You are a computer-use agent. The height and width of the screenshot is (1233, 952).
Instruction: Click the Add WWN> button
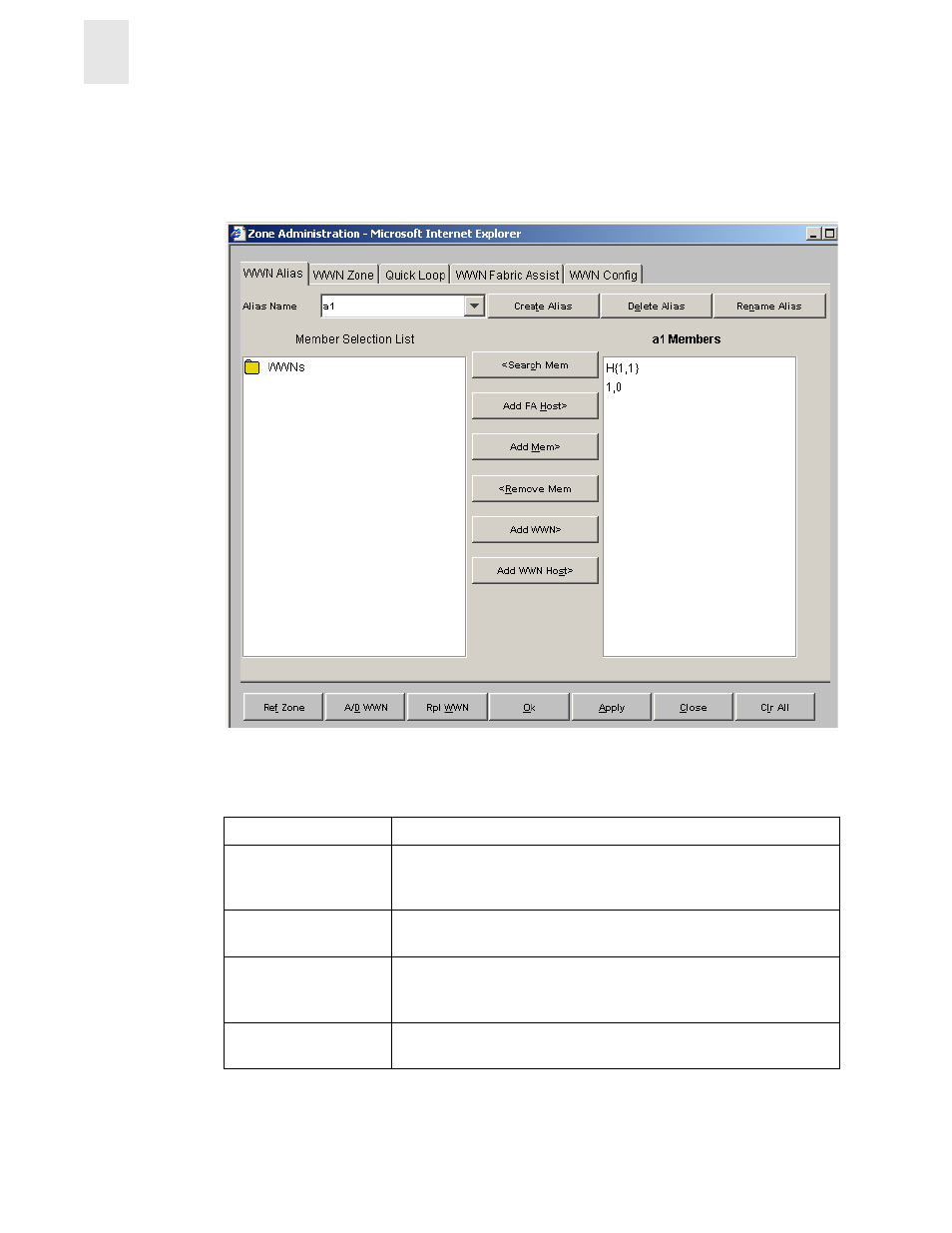(535, 530)
